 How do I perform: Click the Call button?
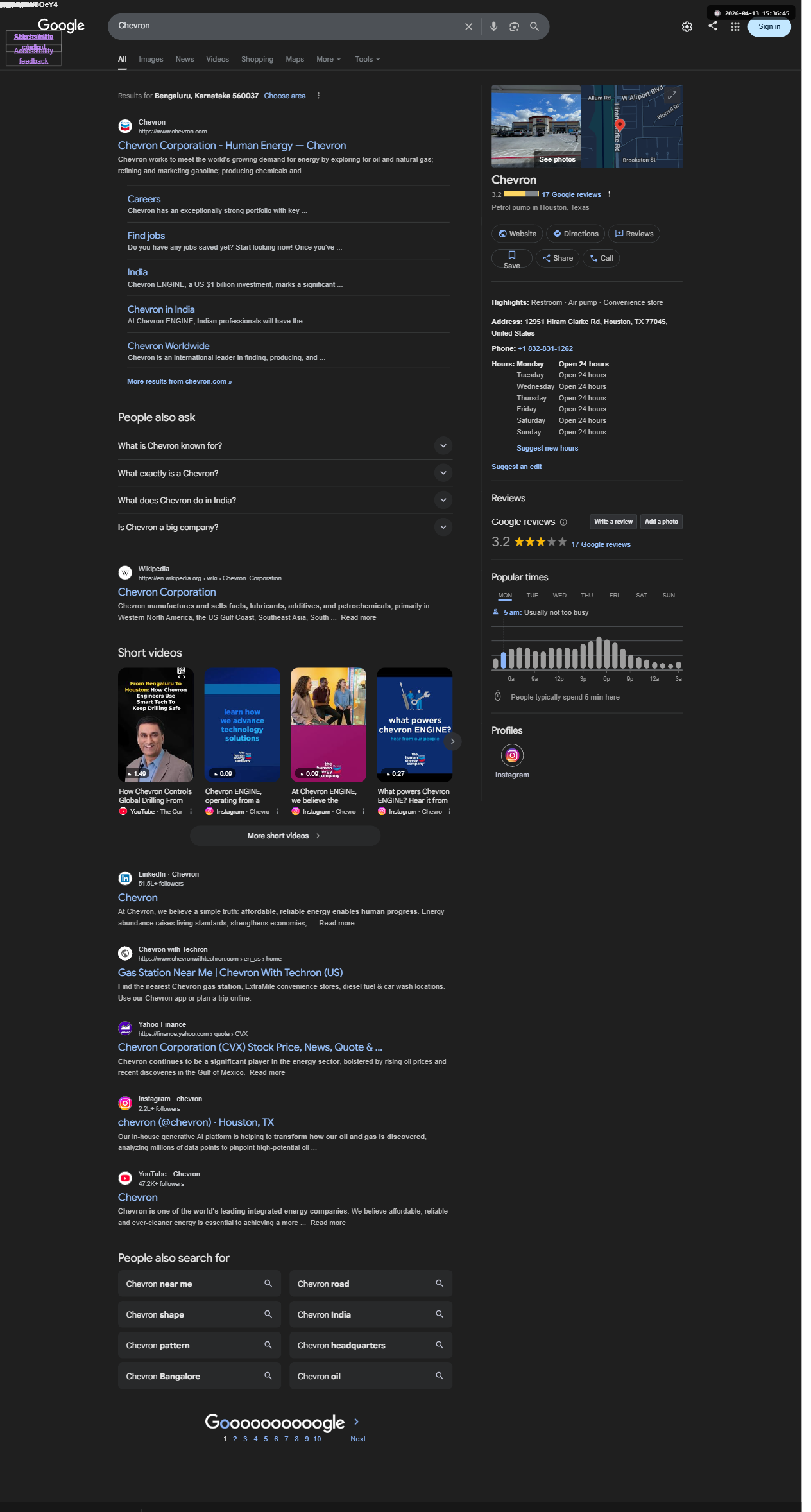click(x=601, y=258)
